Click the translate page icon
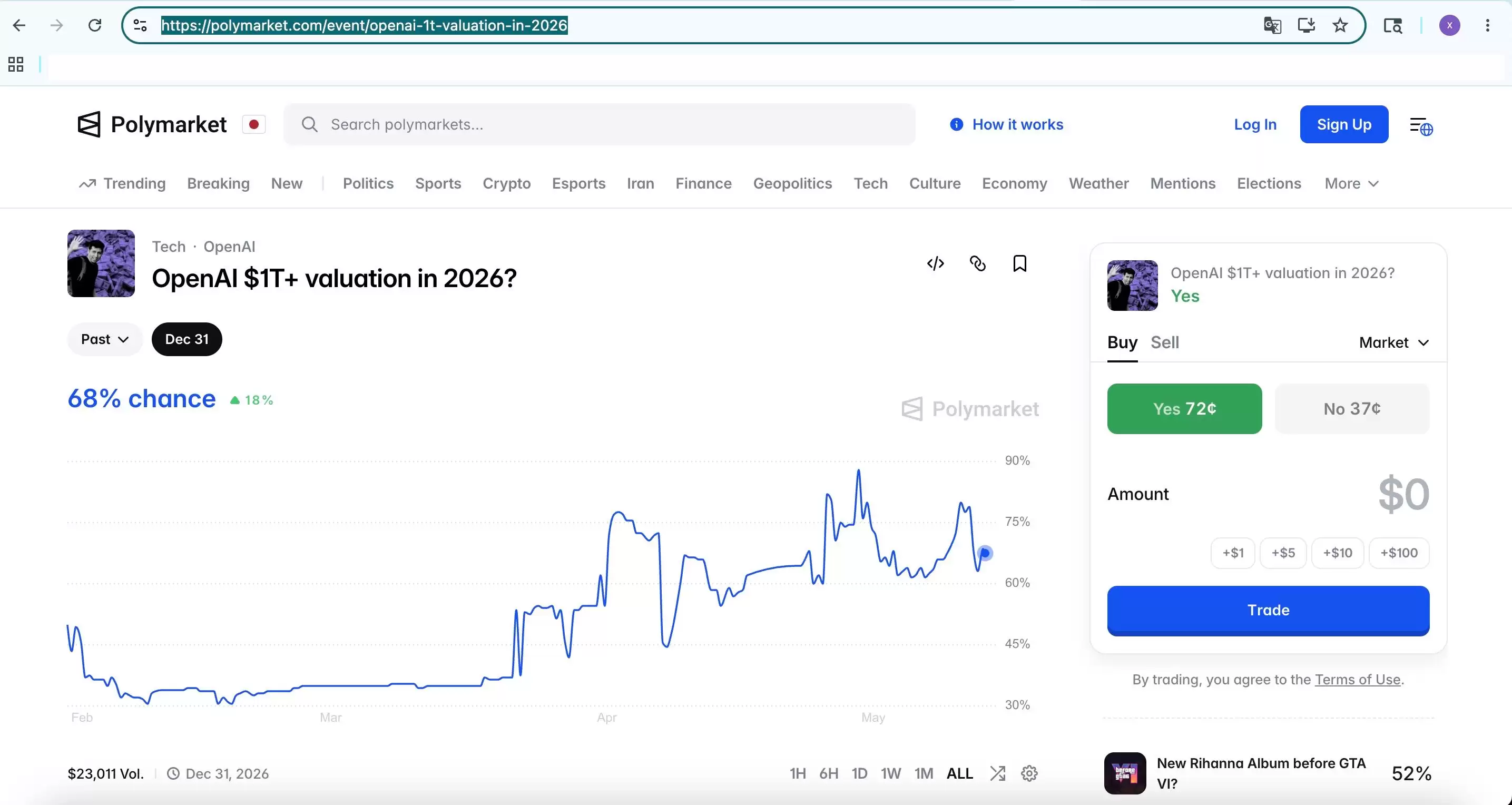The image size is (1512, 805). pyautogui.click(x=1272, y=25)
